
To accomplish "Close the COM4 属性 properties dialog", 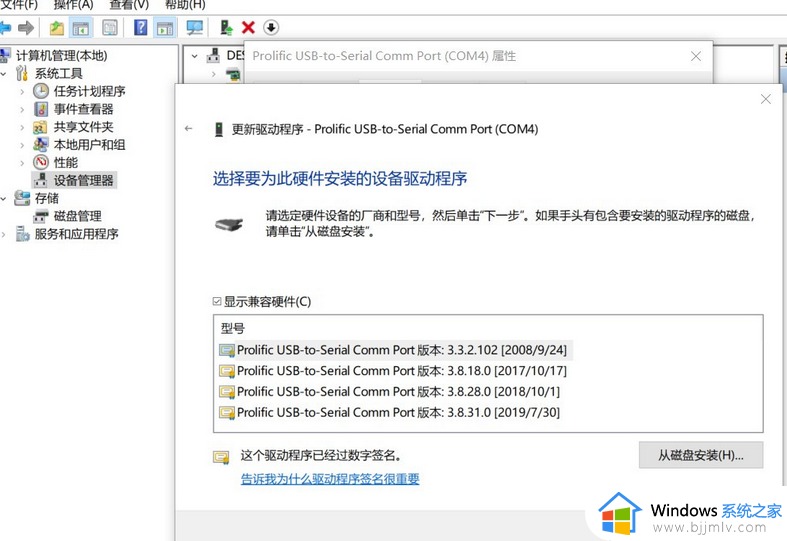I will pos(696,56).
